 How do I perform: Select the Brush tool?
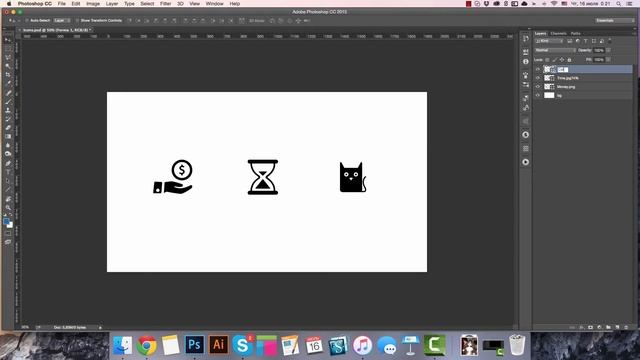click(x=8, y=102)
